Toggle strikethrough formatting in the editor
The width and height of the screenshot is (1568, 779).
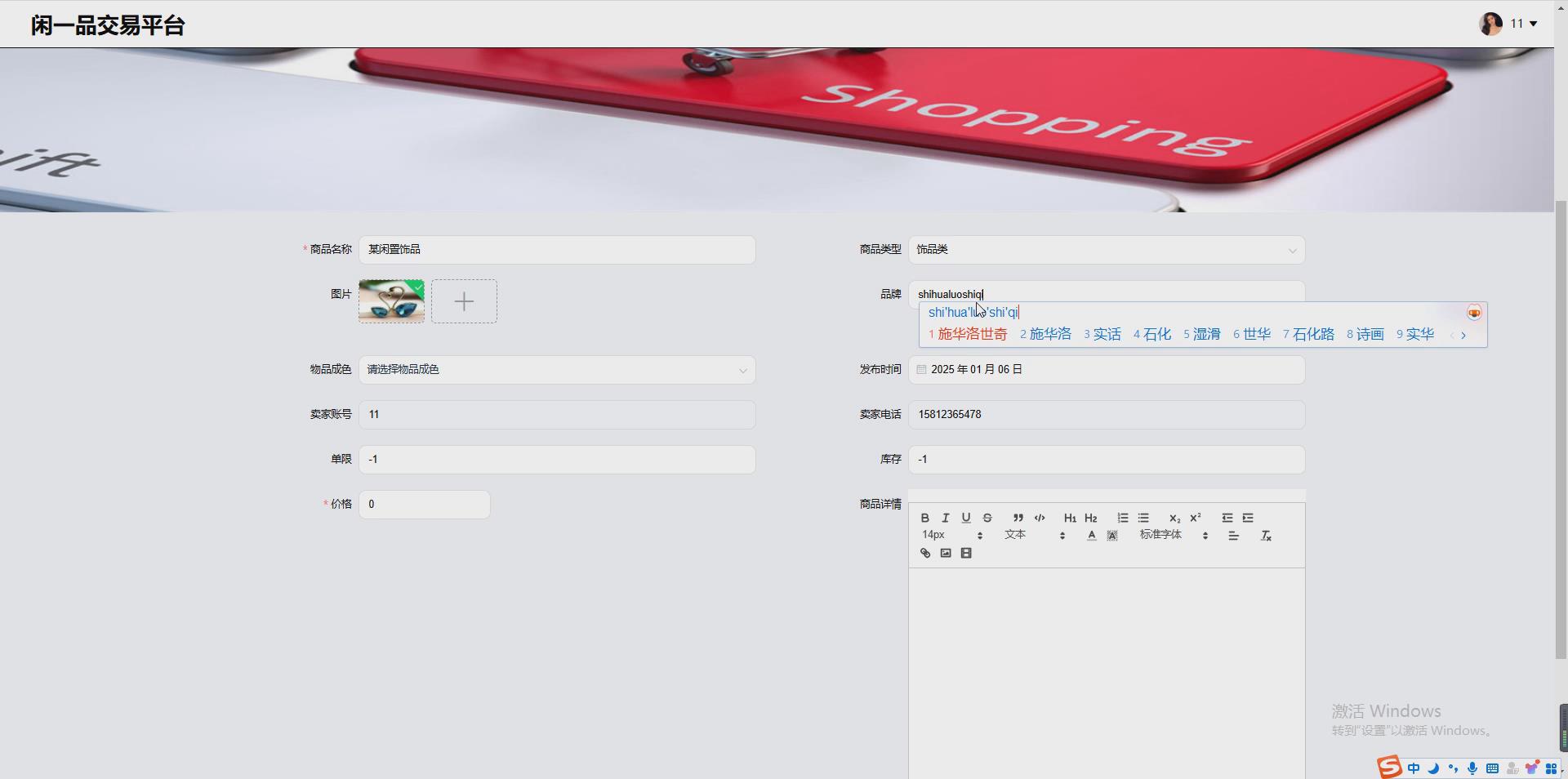pyautogui.click(x=987, y=518)
